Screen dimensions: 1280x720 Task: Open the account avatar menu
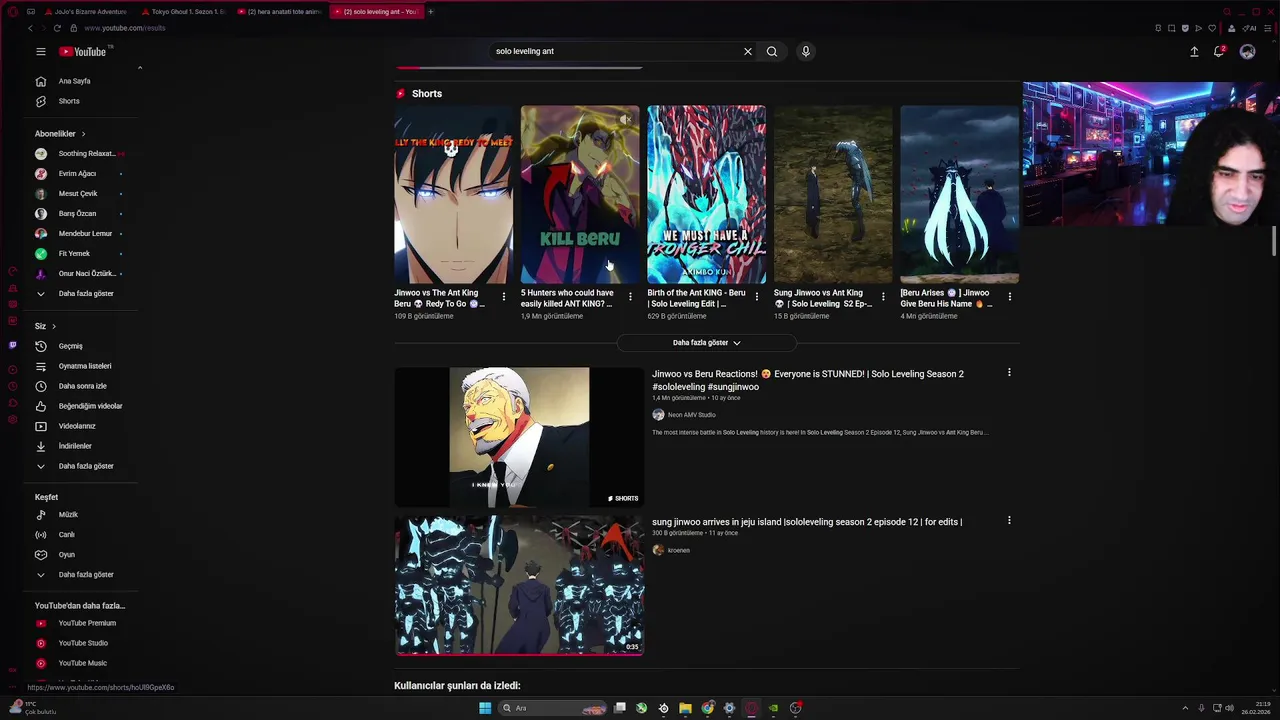[1247, 51]
